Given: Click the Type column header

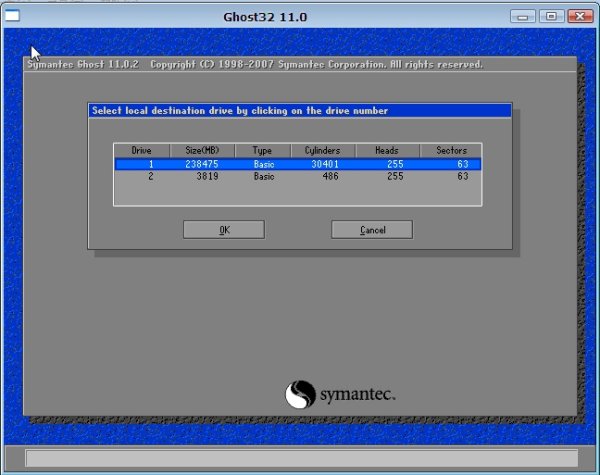Looking at the screenshot, I should pos(264,150).
